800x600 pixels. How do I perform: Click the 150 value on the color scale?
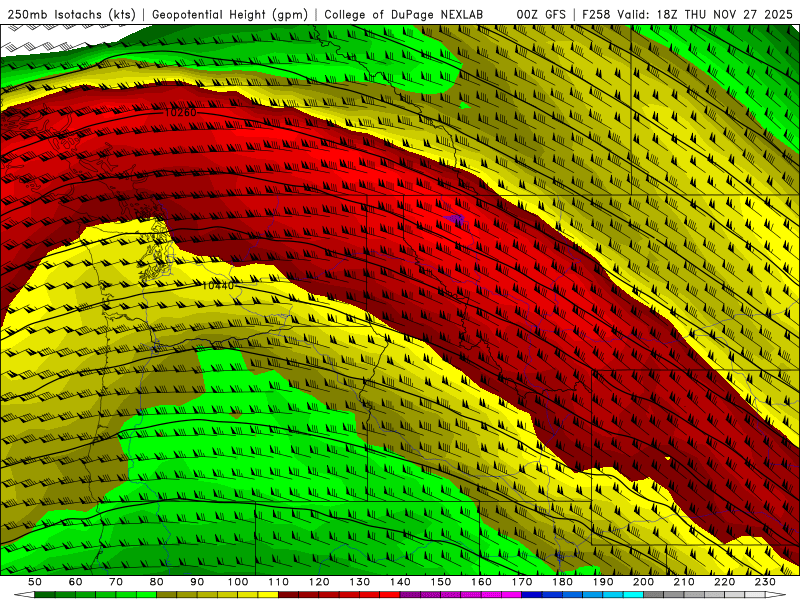coord(440,582)
